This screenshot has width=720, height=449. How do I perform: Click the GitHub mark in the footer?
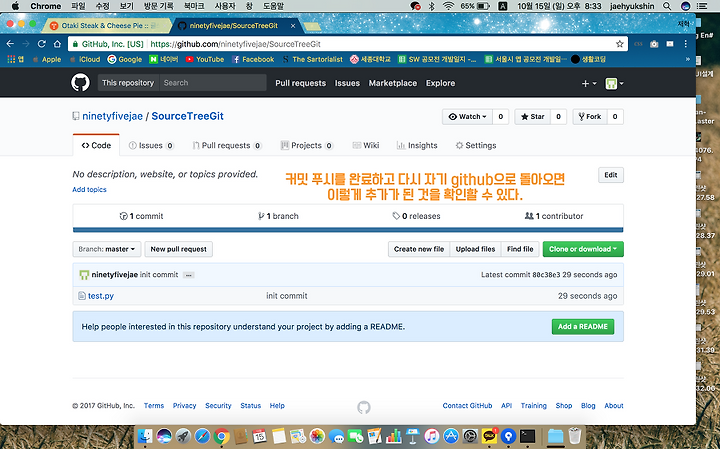click(364, 407)
